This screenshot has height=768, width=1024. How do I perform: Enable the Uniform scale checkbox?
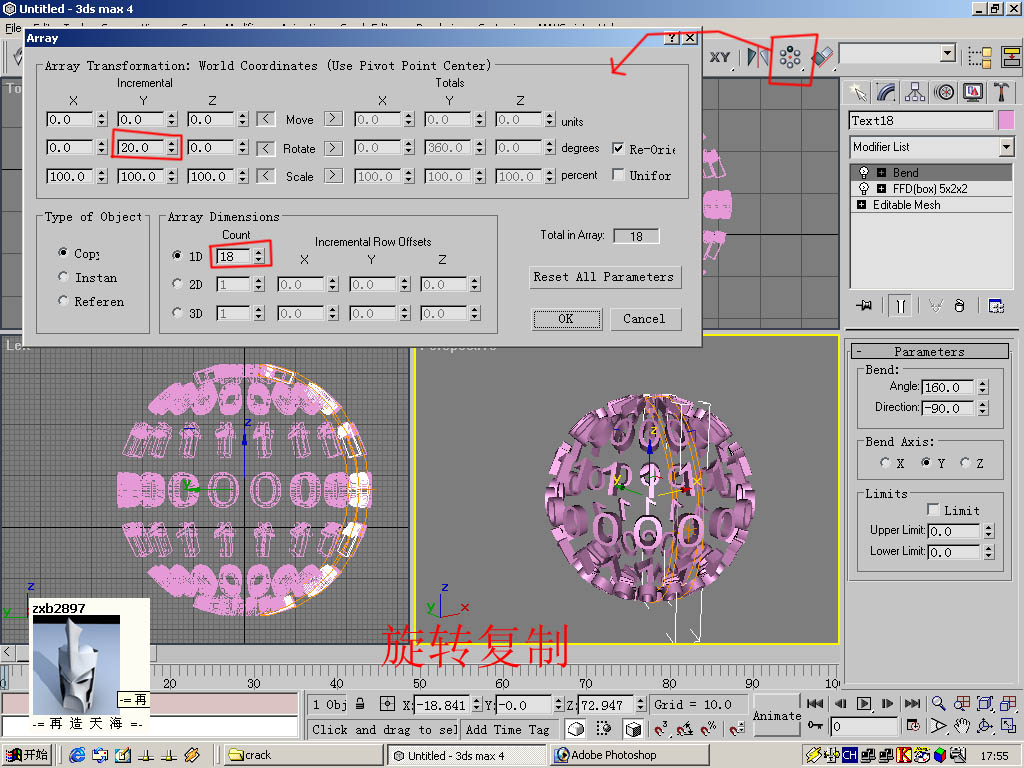(618, 174)
